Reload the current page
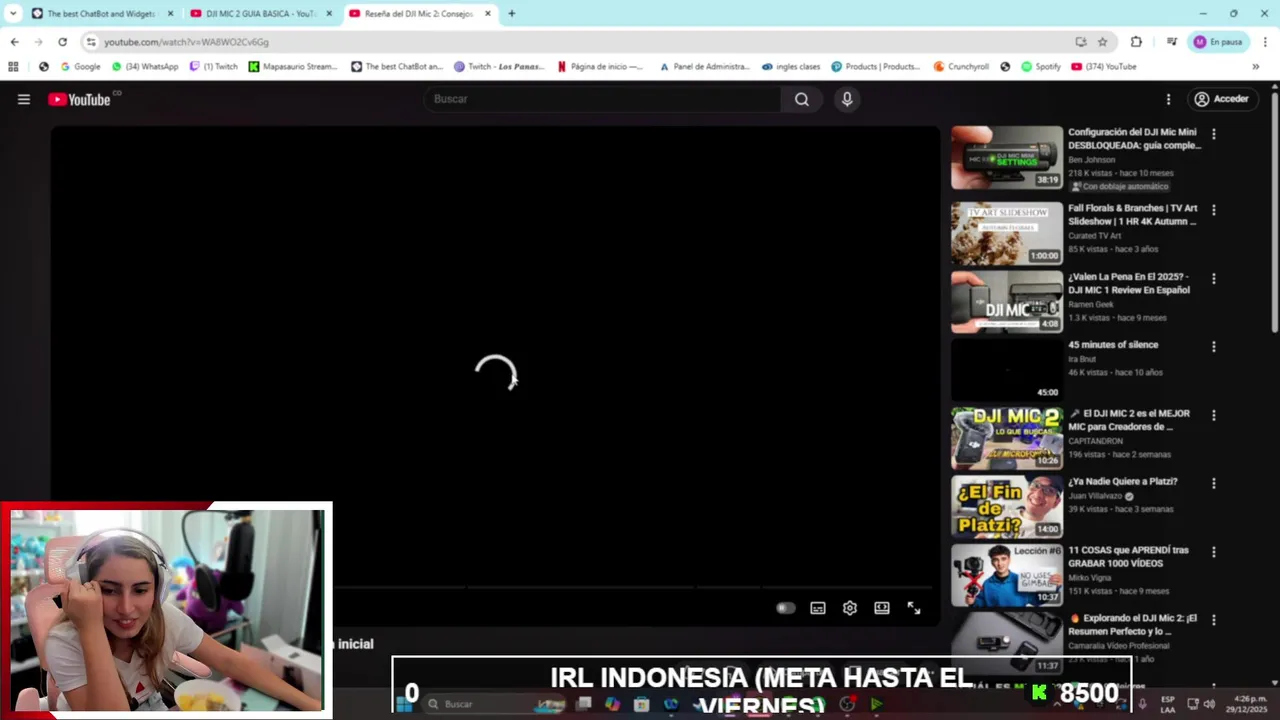 (62, 42)
